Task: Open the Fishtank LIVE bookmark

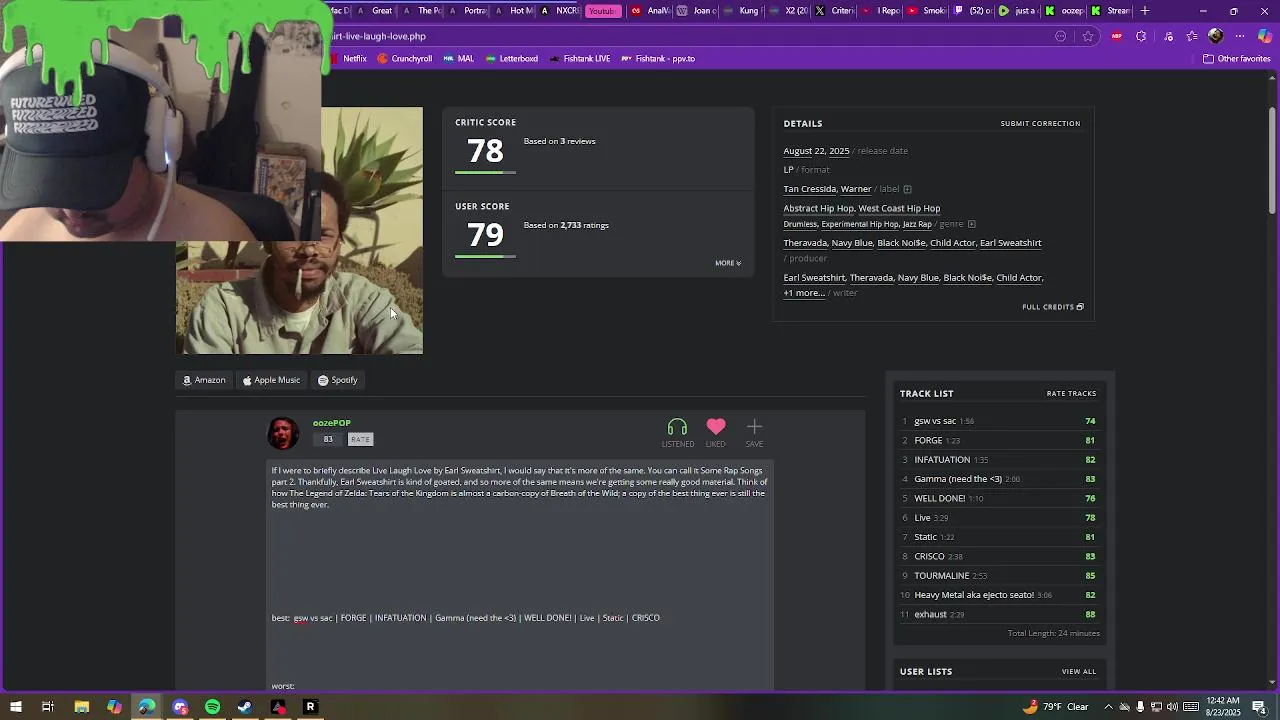Action: point(579,59)
